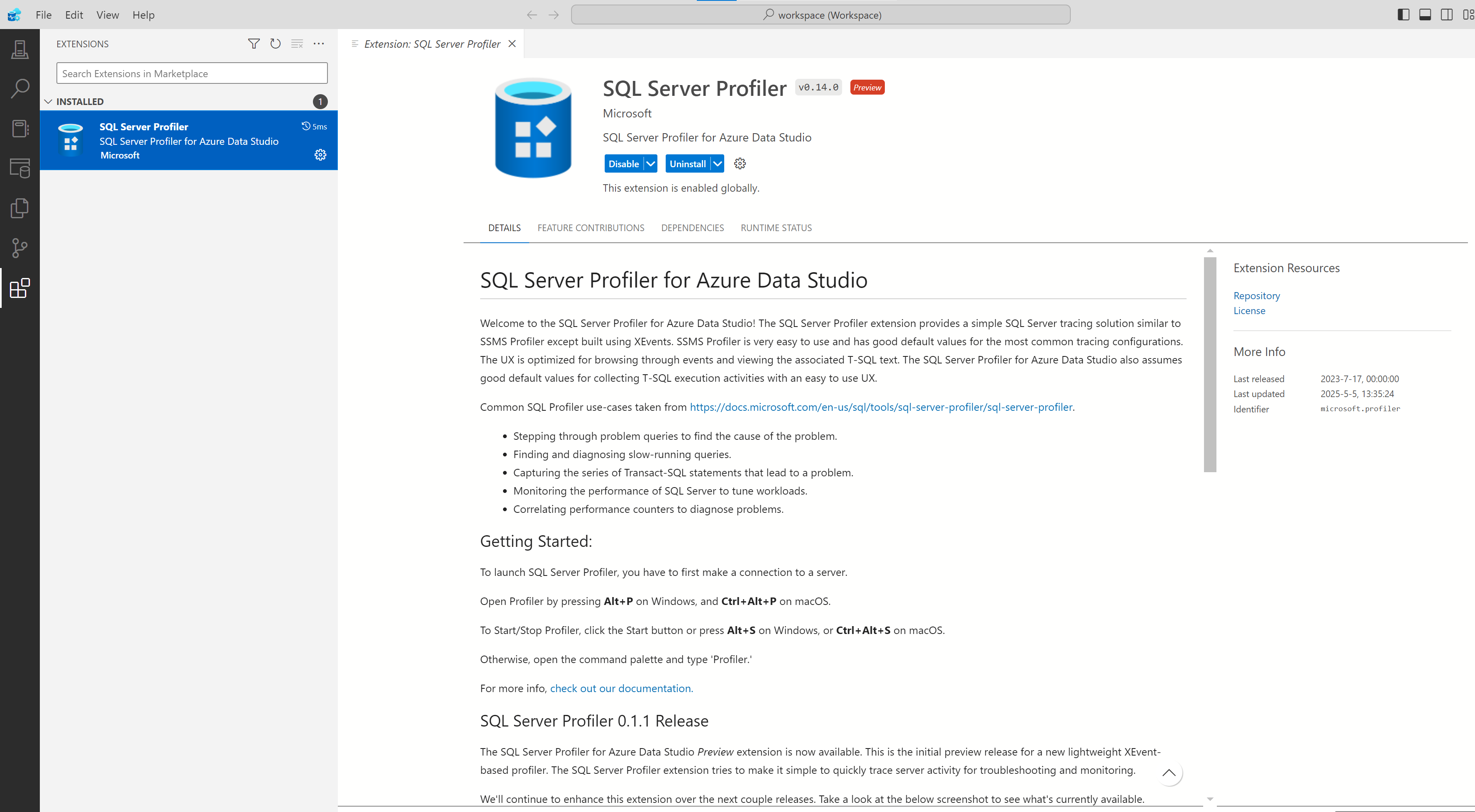
Task: Open the Repository link
Action: point(1256,295)
